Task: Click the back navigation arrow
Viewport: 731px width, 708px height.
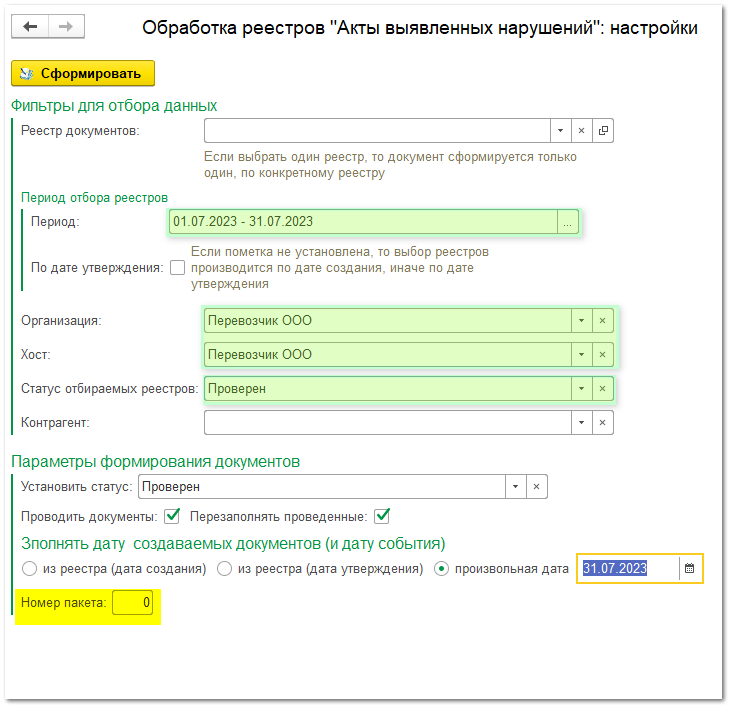Action: pyautogui.click(x=30, y=27)
